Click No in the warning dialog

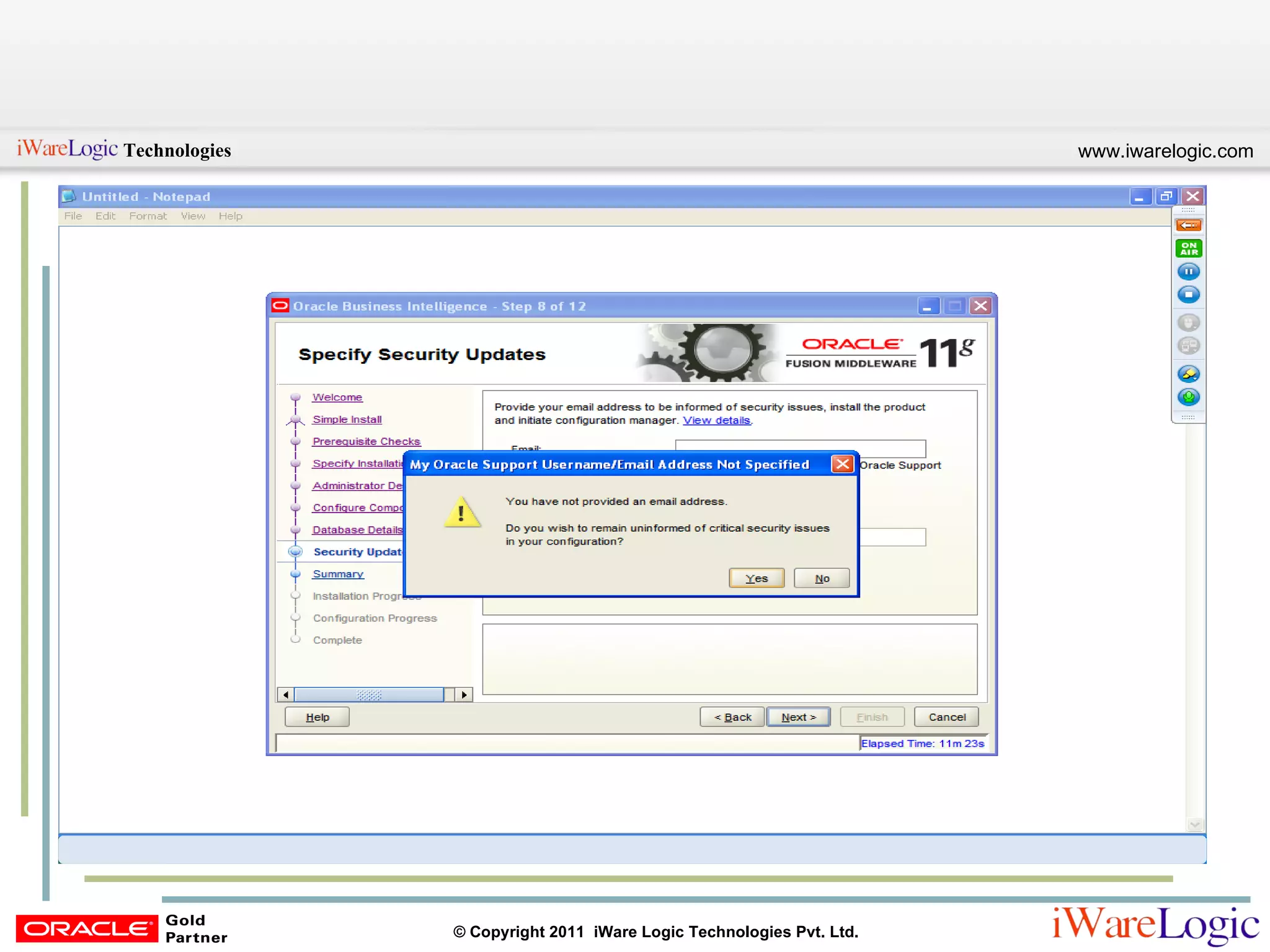822,578
